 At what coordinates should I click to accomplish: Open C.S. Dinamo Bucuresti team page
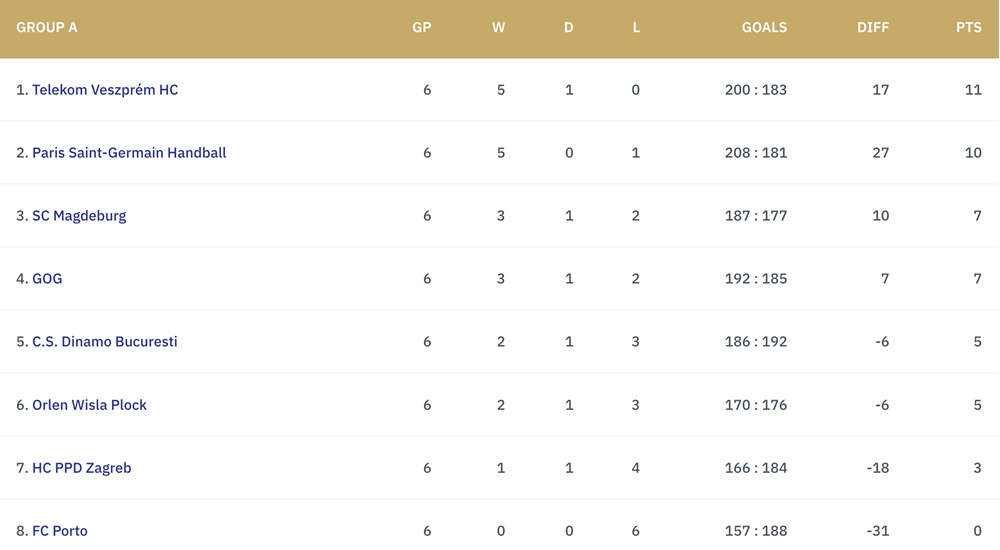(x=105, y=342)
